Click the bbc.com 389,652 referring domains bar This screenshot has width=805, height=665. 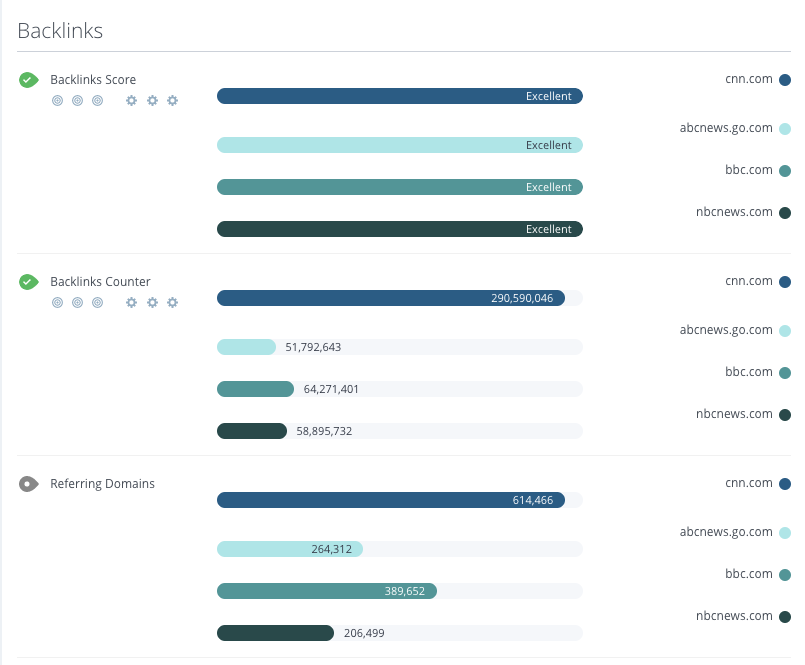[x=327, y=591]
